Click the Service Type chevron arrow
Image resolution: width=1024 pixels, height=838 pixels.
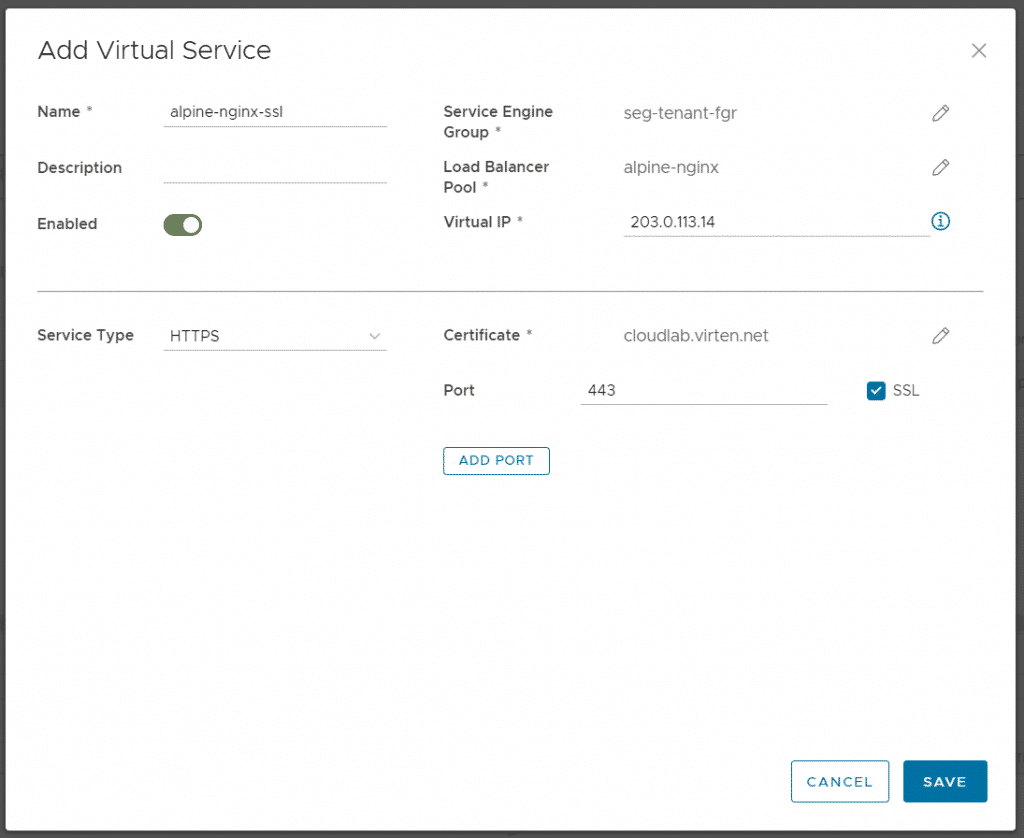[374, 336]
